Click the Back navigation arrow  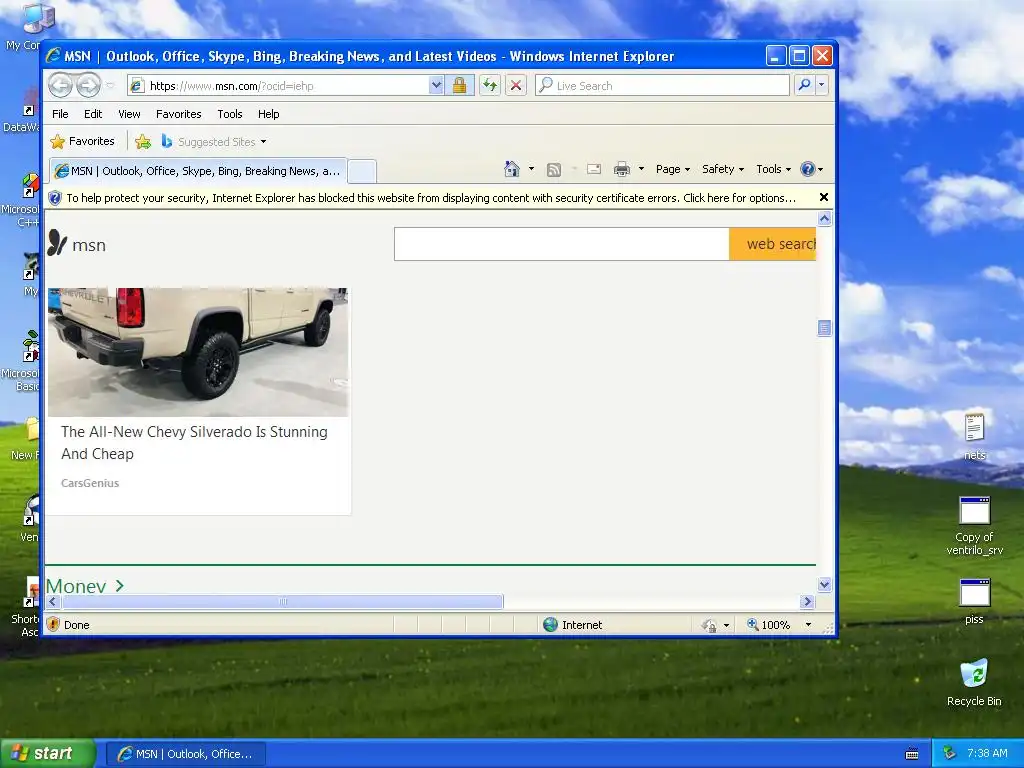[61, 85]
